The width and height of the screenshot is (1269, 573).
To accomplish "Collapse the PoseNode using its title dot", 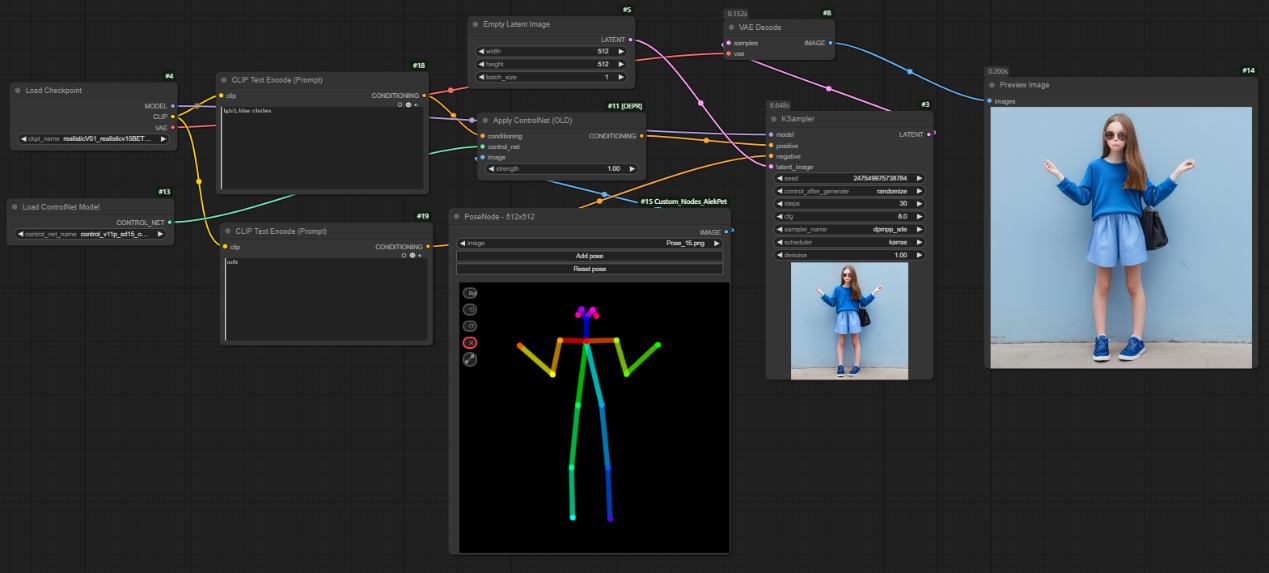I will coord(456,217).
